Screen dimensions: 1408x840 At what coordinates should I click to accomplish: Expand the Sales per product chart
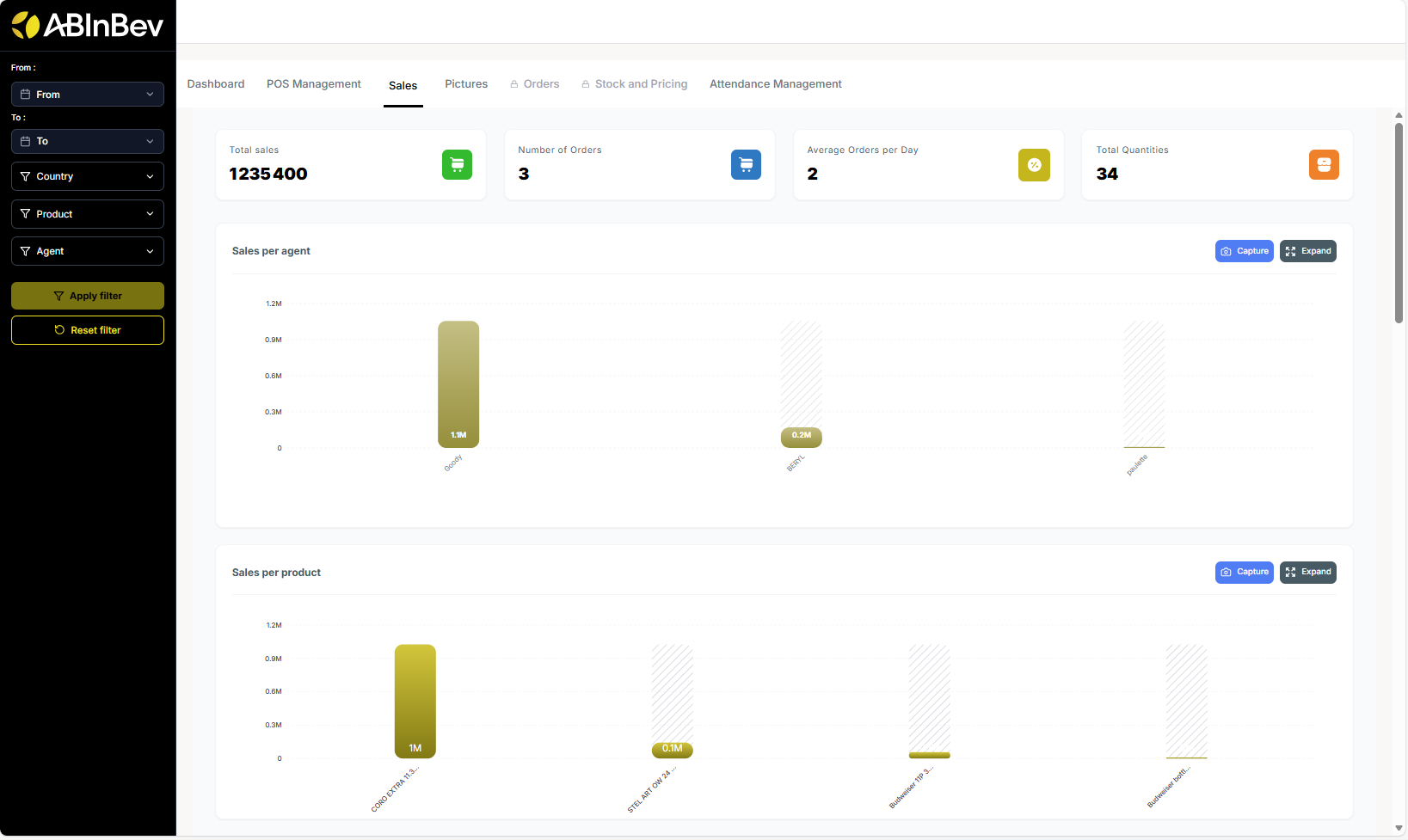click(x=1307, y=573)
